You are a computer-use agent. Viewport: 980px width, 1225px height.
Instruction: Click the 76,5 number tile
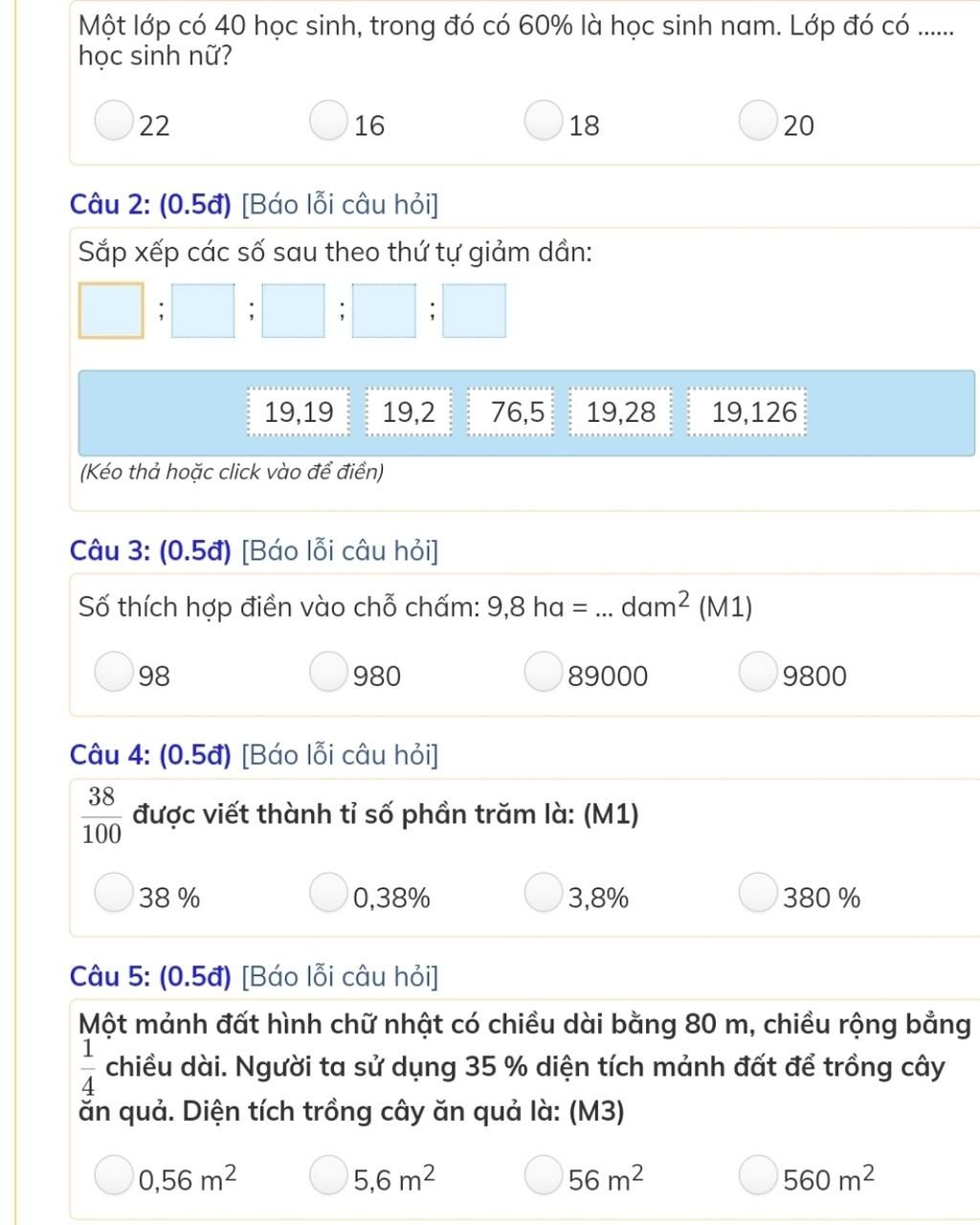pyautogui.click(x=517, y=412)
